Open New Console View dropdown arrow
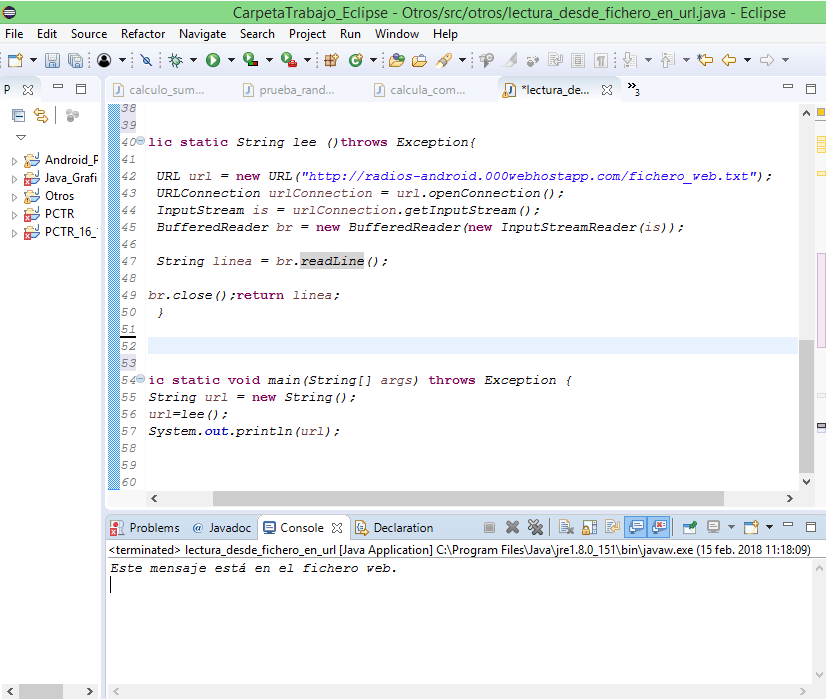Image resolution: width=826 pixels, height=699 pixels. [x=769, y=527]
